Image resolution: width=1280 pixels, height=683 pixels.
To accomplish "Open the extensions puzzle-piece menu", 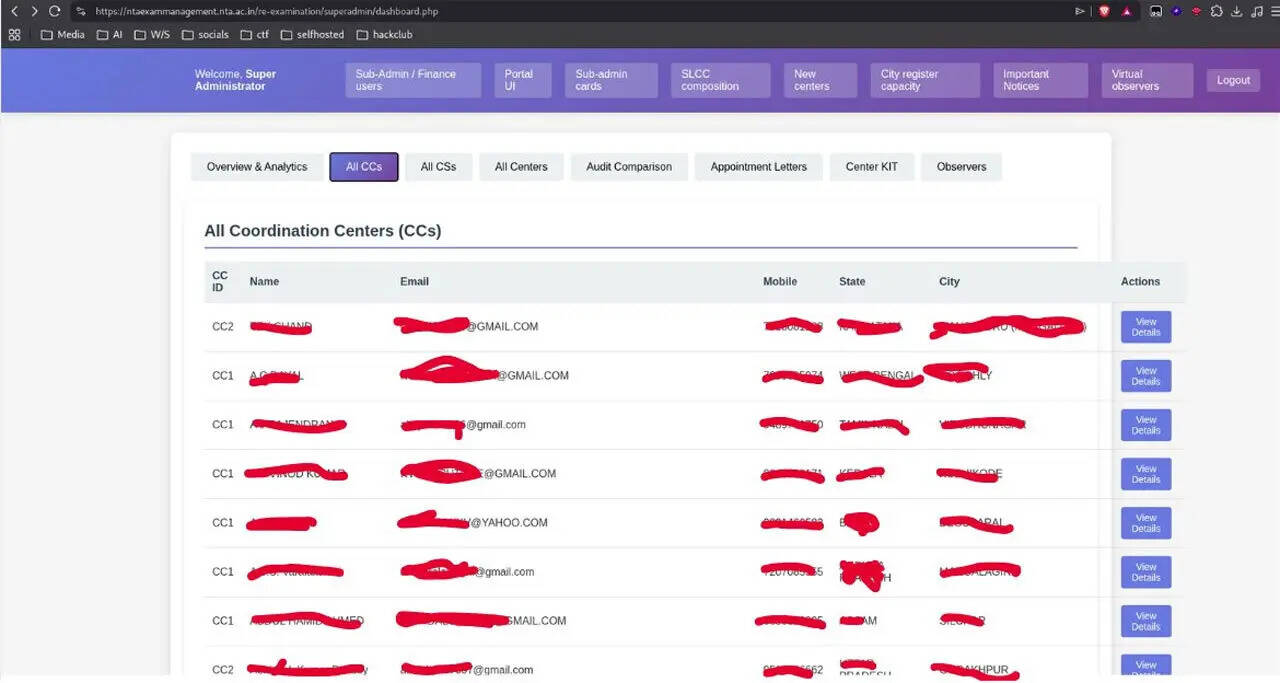I will tap(1216, 11).
